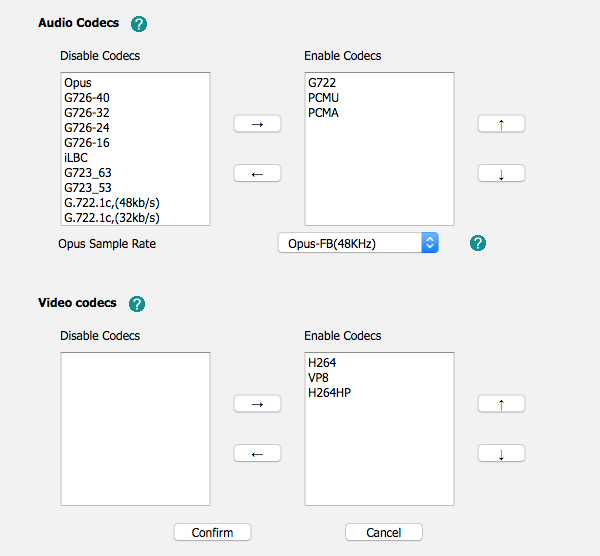The image size is (600, 556).
Task: Move audio codec up in priority
Action: pyautogui.click(x=501, y=123)
